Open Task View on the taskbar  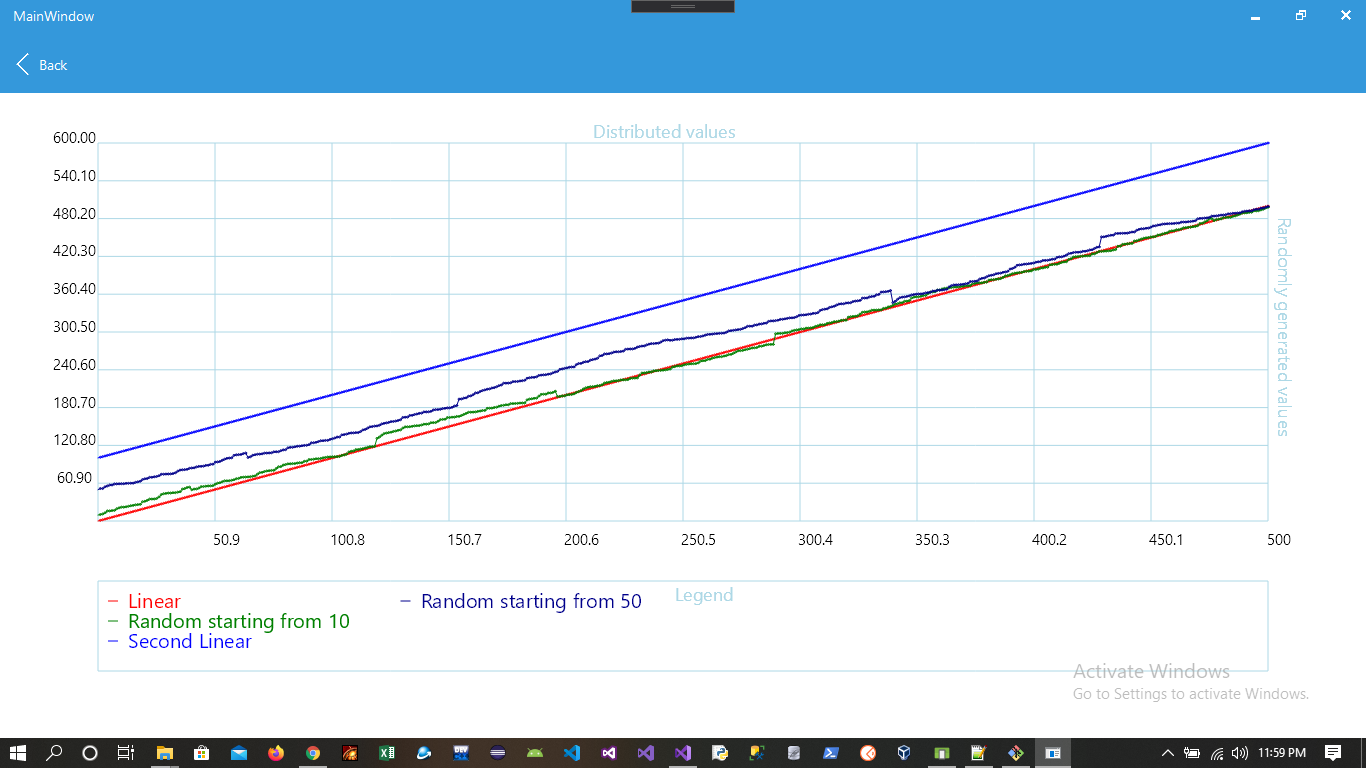(x=126, y=753)
